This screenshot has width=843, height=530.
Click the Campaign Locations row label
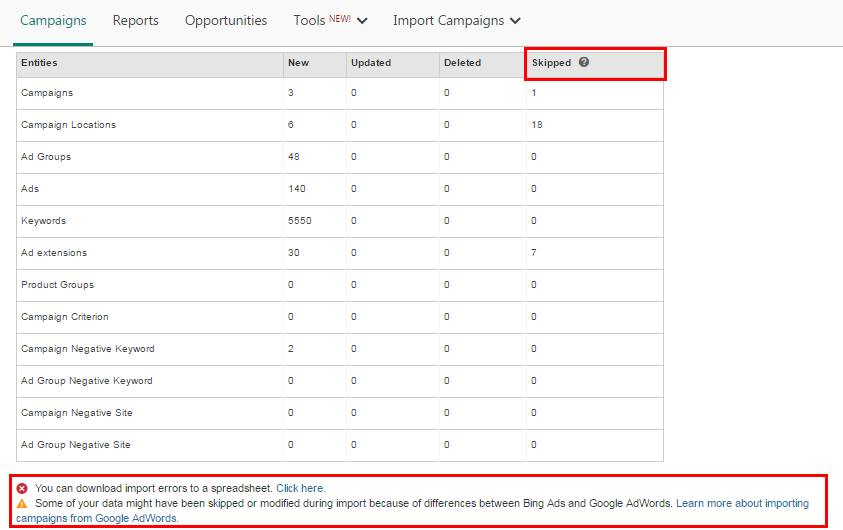68,125
